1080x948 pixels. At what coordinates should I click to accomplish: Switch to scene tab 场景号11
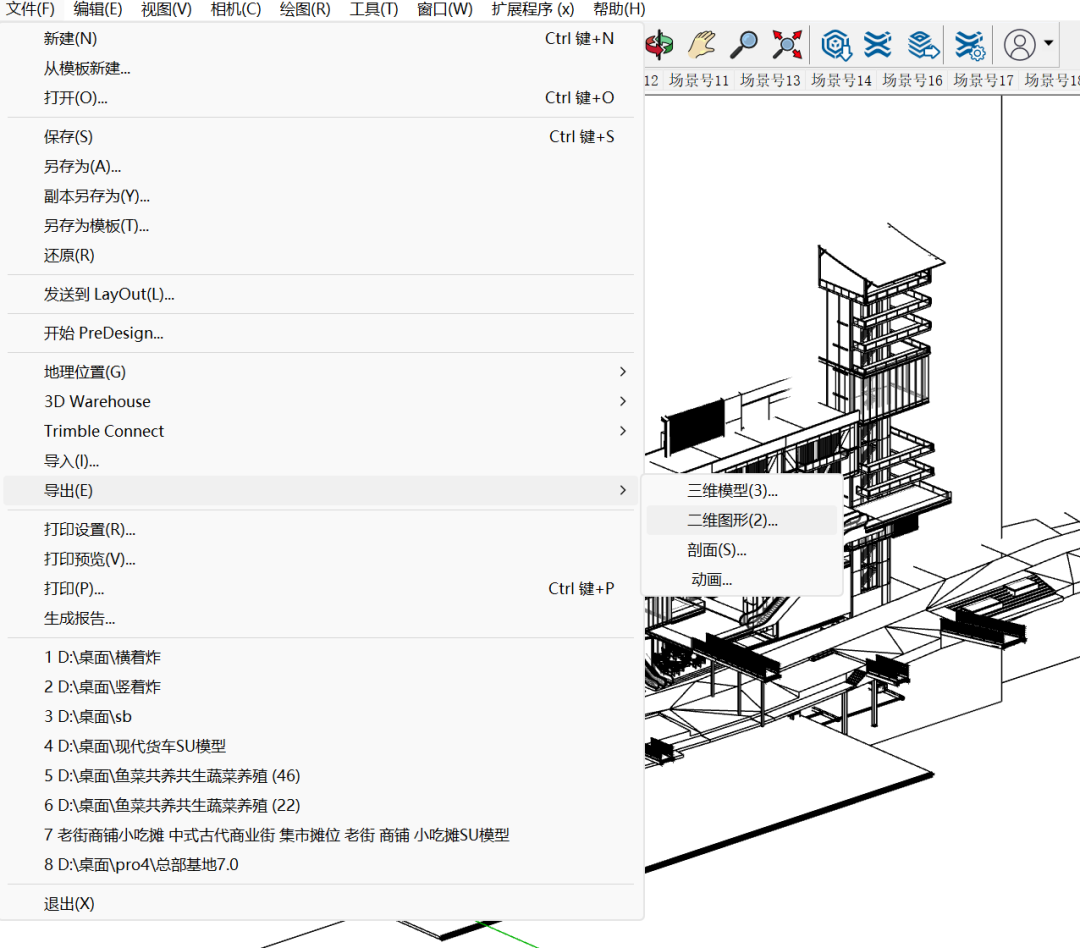(x=698, y=81)
